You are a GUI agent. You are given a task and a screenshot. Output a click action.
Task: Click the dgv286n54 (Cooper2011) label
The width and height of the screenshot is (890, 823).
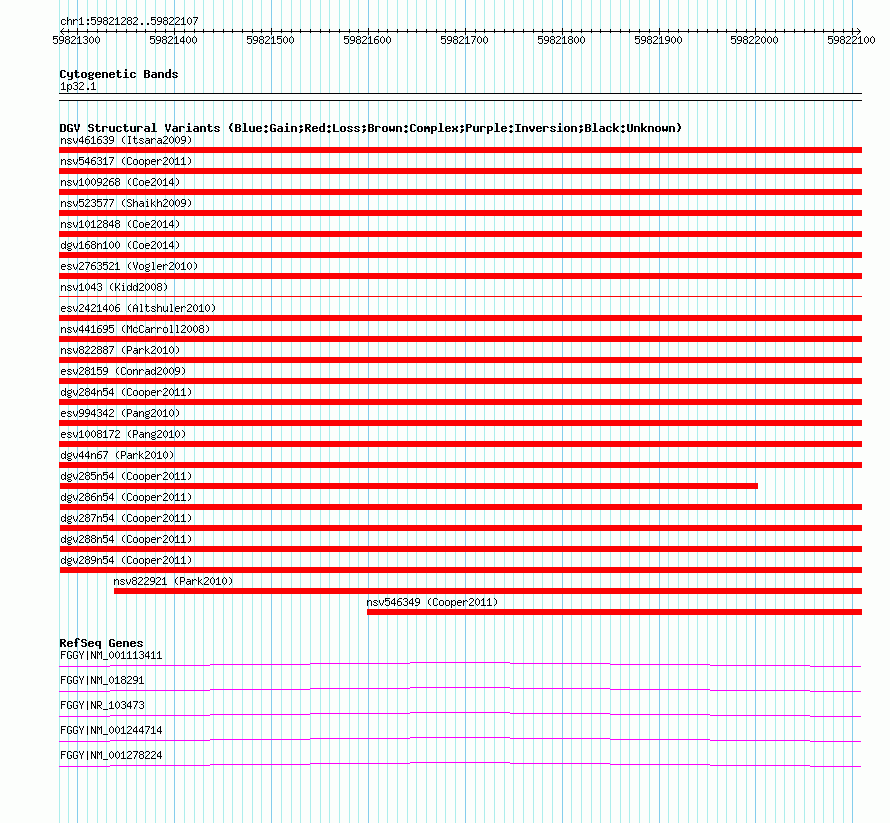[126, 497]
